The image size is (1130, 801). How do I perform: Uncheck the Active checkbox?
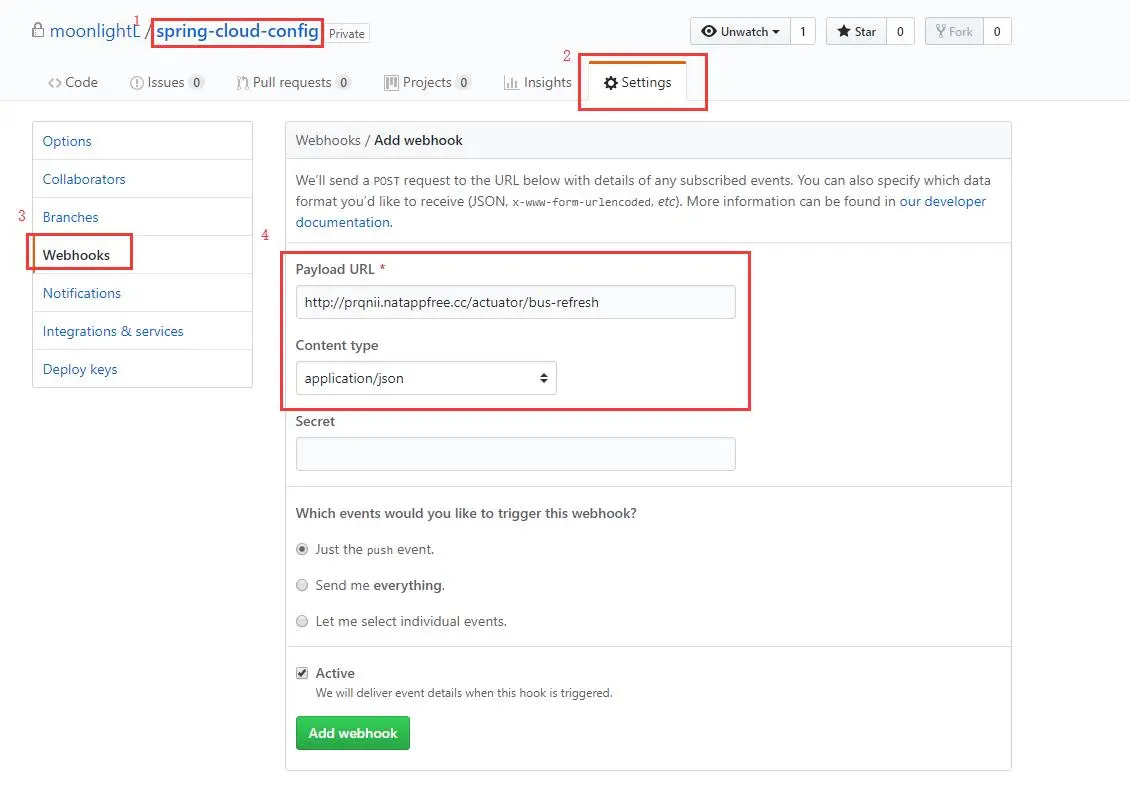302,673
